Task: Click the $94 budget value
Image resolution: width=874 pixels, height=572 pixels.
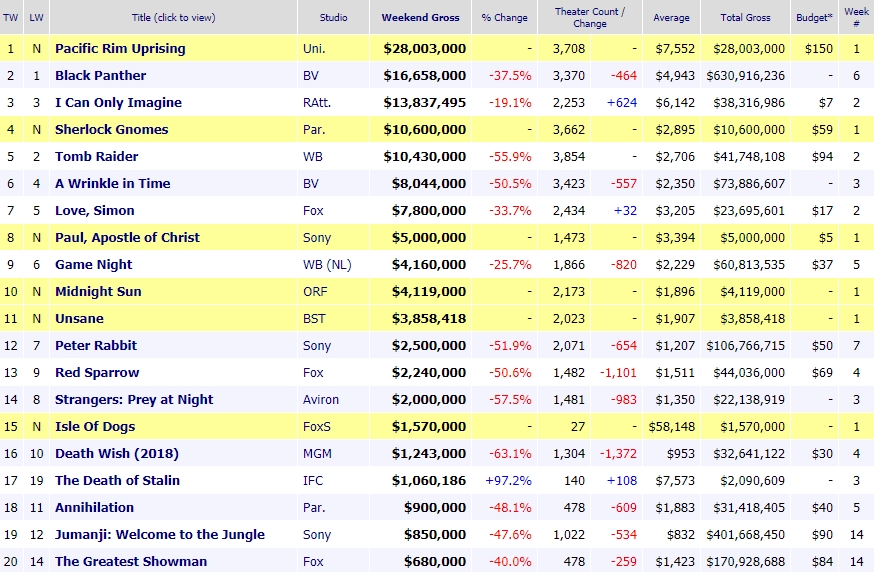Action: (x=822, y=157)
